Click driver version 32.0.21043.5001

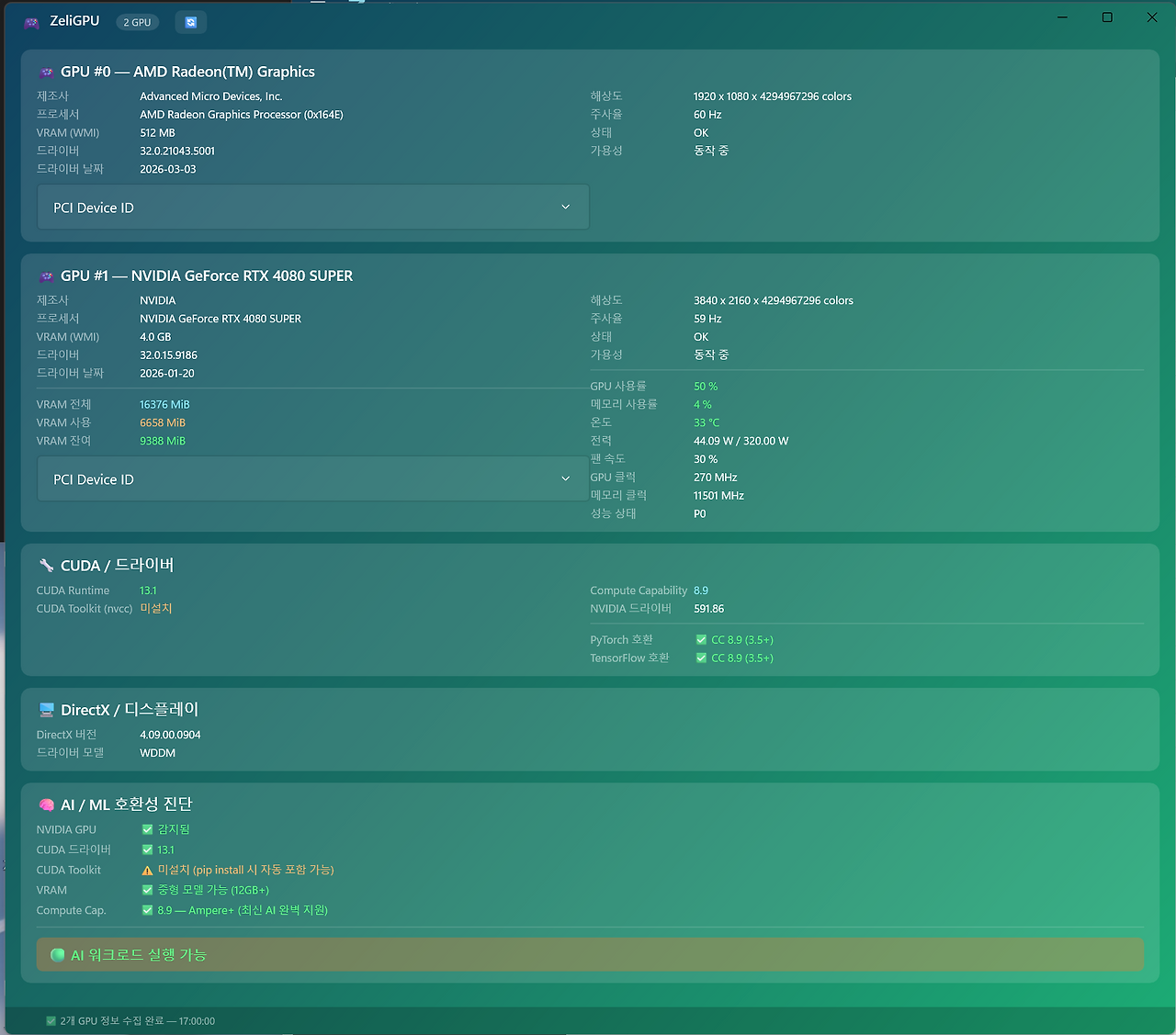coord(177,152)
